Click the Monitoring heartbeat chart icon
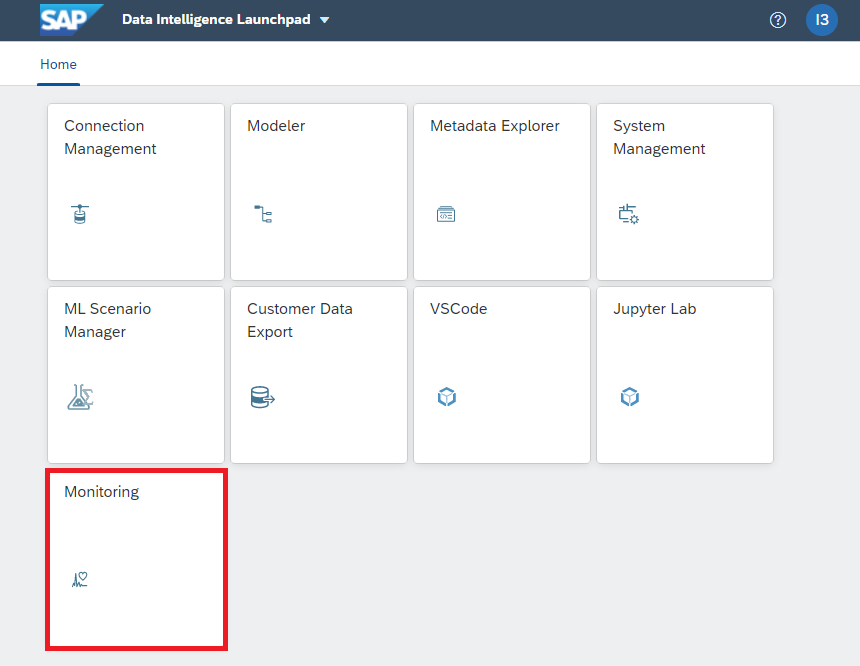This screenshot has height=666, width=860. (x=80, y=580)
